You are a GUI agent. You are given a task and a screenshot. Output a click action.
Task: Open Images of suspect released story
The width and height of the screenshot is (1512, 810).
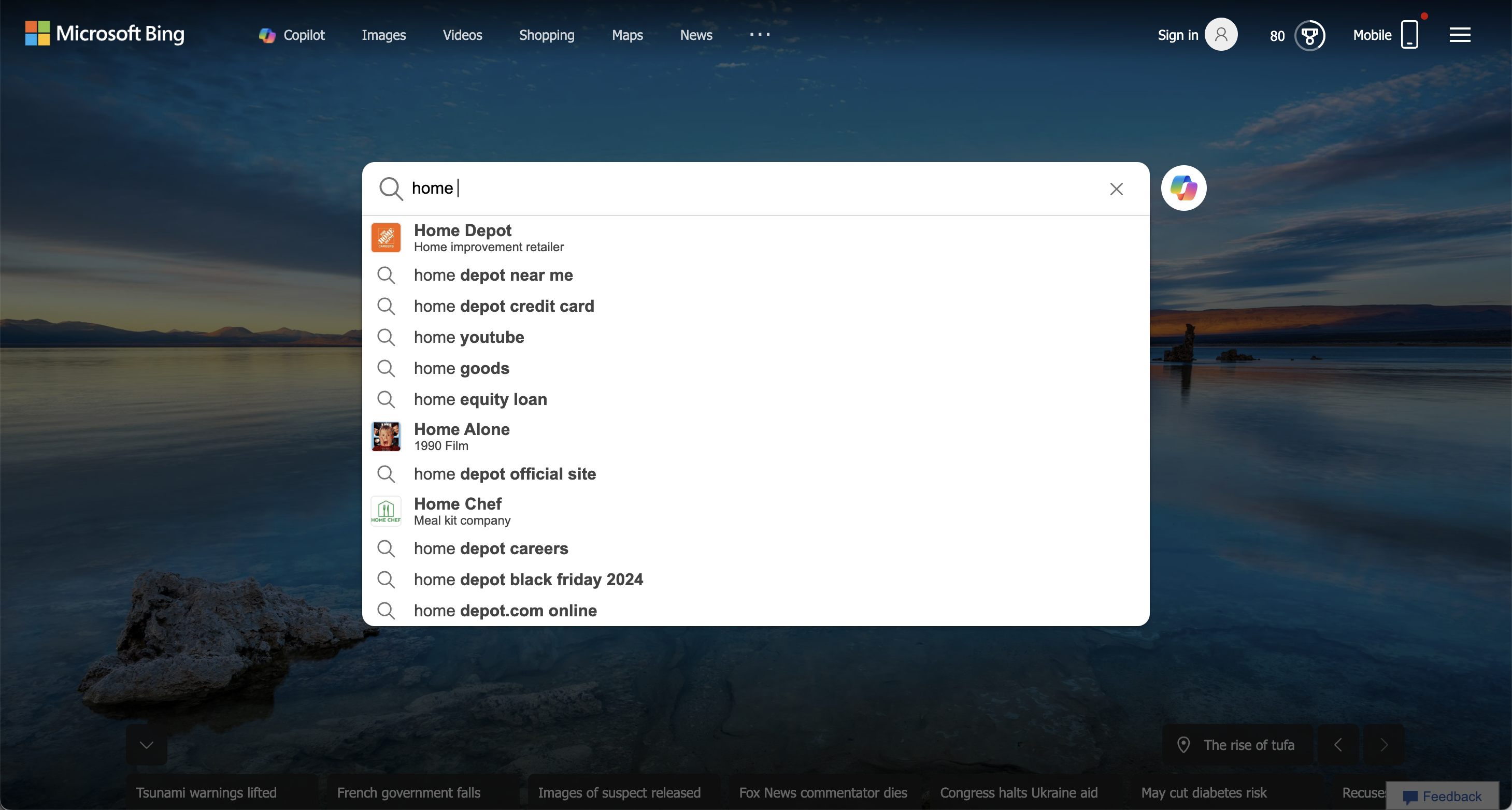point(619,793)
